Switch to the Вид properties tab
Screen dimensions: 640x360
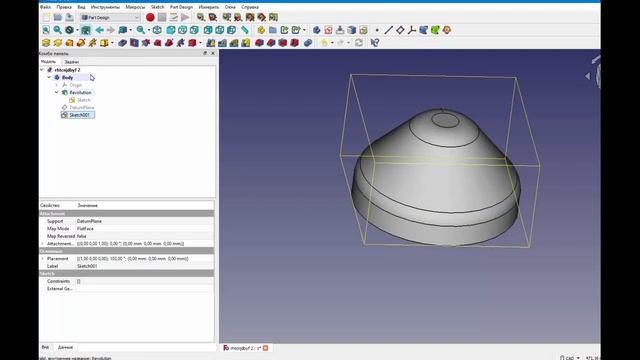pos(45,347)
